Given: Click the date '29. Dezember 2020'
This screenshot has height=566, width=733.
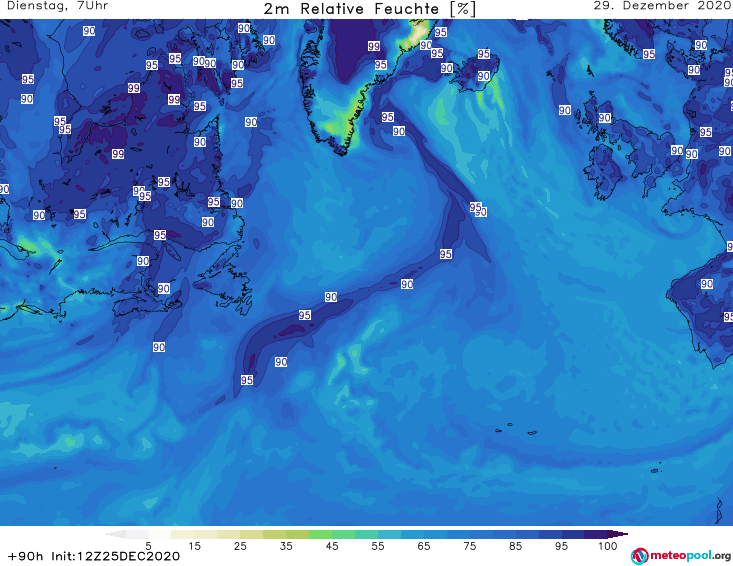Looking at the screenshot, I should (662, 6).
